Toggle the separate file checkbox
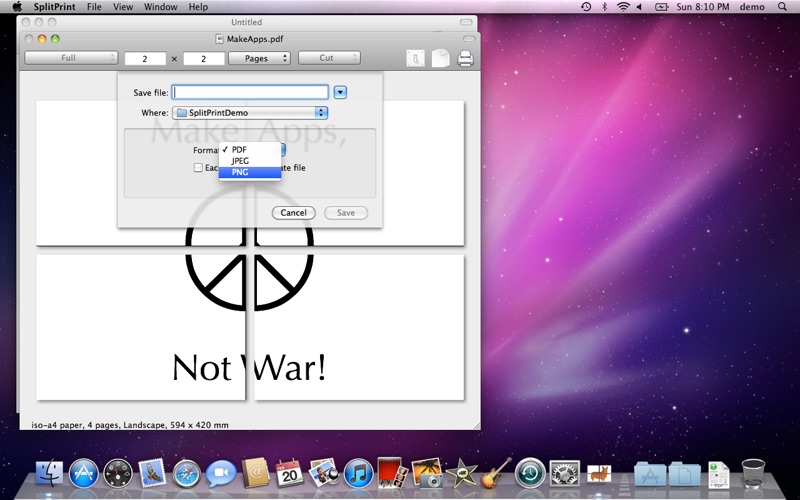Image resolution: width=800 pixels, height=500 pixels. pos(198,167)
